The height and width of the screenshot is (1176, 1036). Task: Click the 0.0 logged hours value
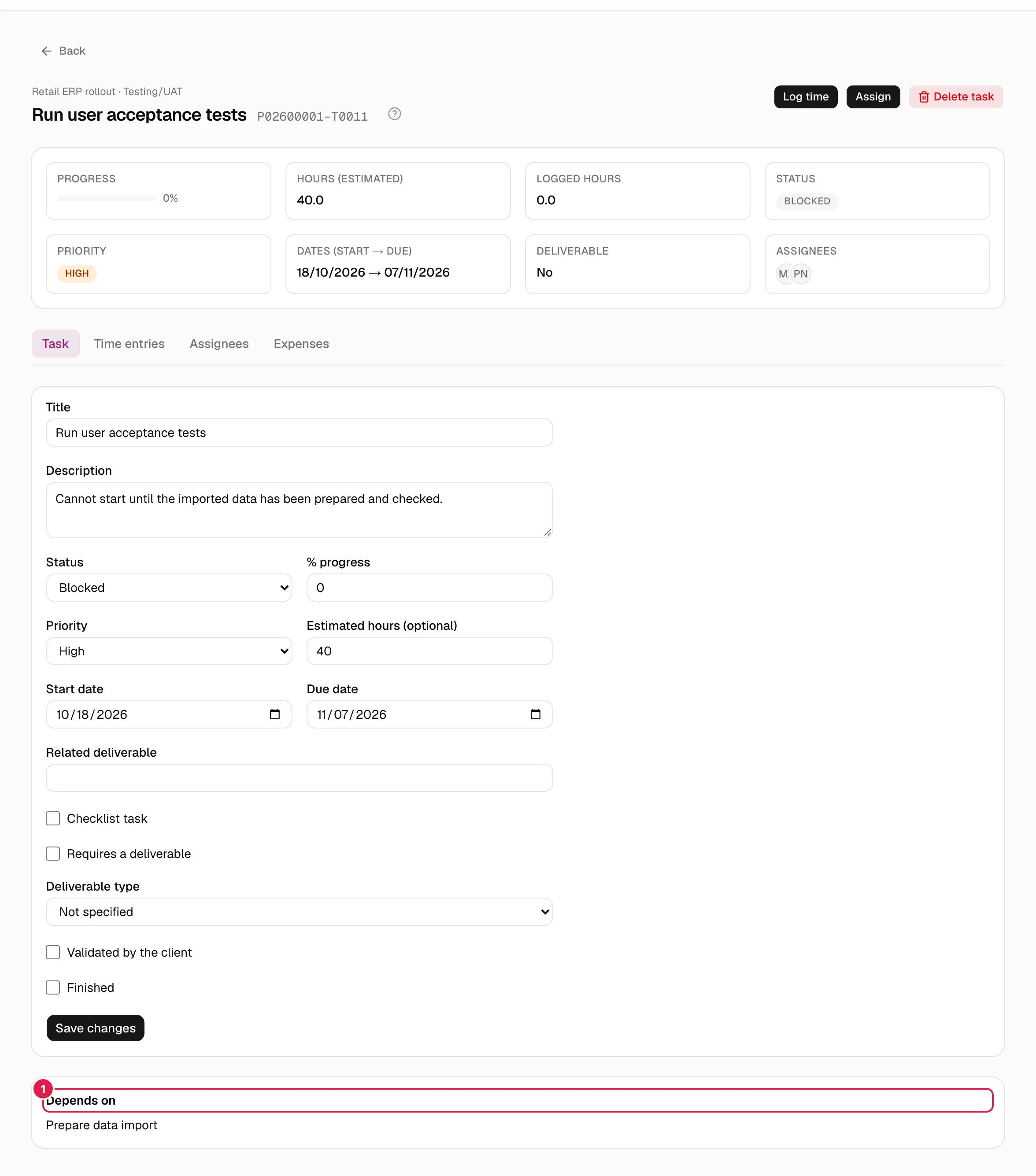click(x=545, y=200)
